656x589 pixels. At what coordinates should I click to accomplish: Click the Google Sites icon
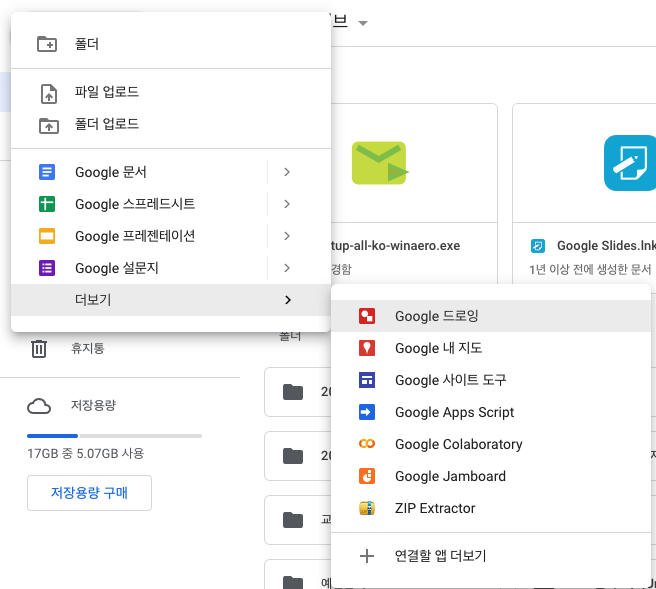367,380
